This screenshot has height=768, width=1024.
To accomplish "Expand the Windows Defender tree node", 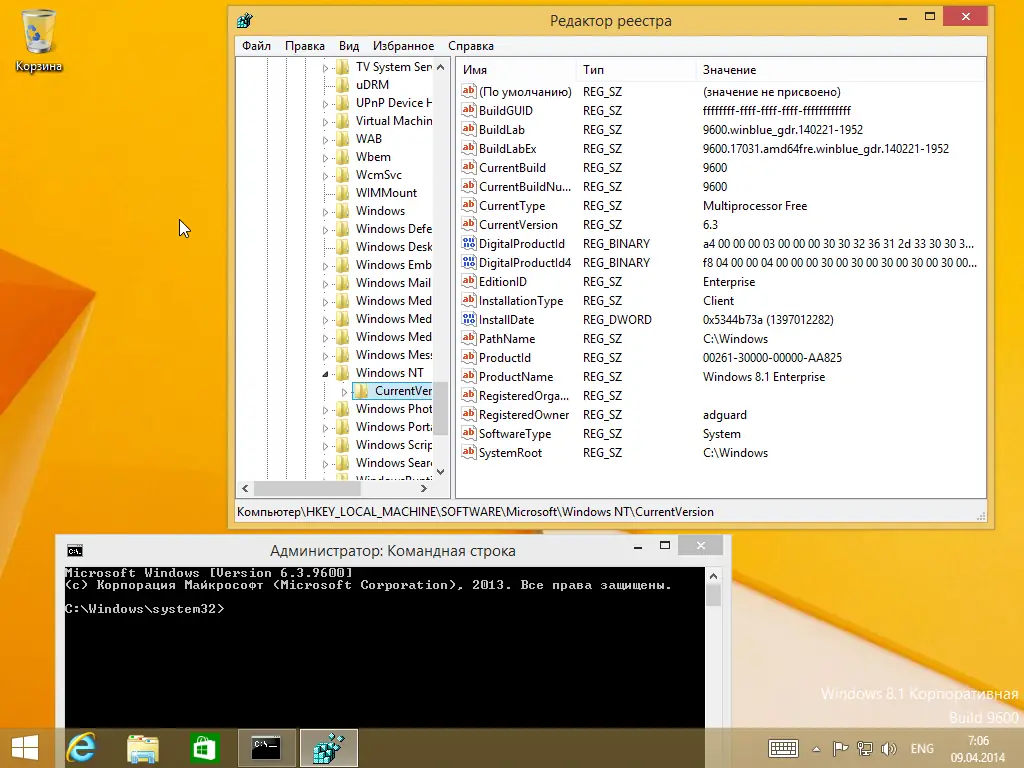I will 325,230.
